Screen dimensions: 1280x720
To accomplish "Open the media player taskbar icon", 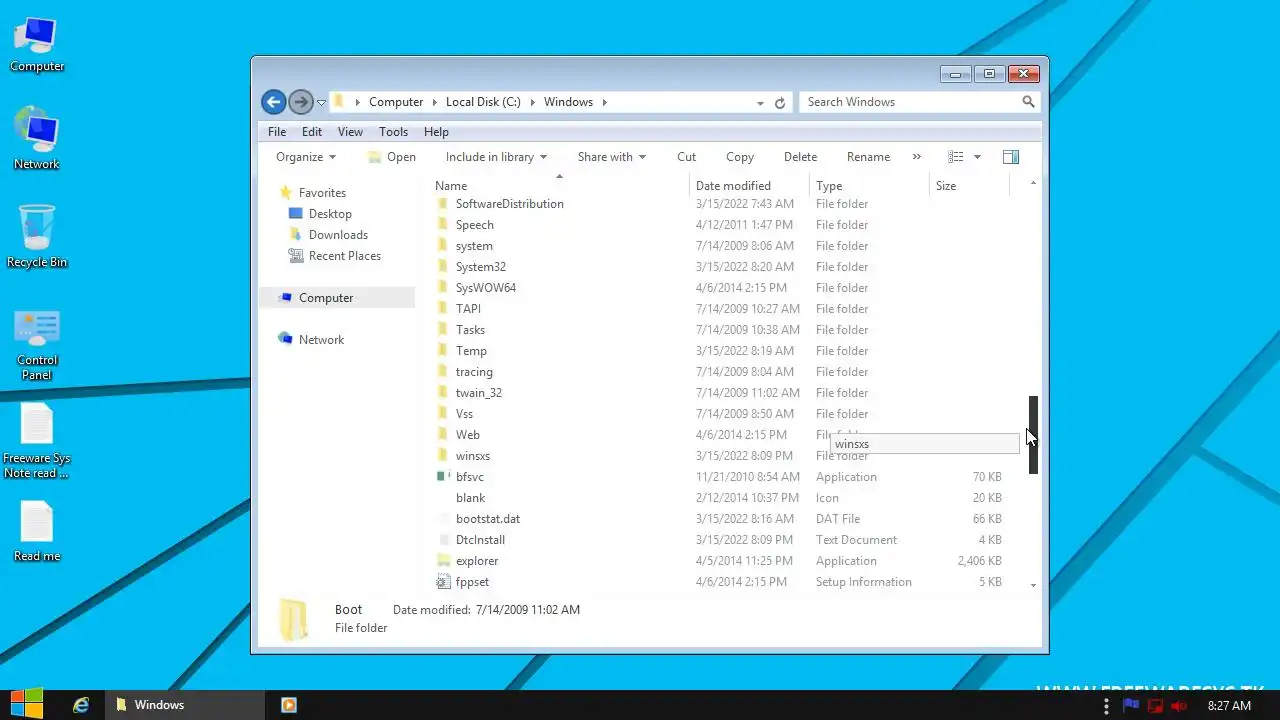I will point(289,705).
